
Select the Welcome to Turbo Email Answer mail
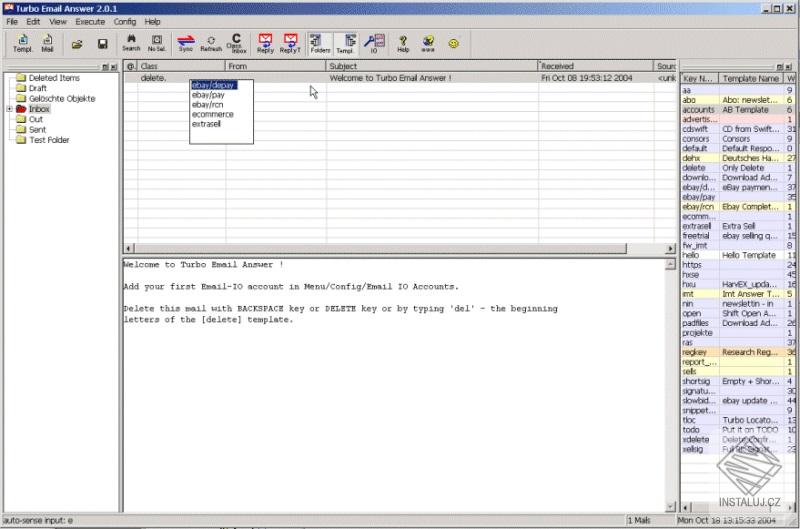[400, 78]
